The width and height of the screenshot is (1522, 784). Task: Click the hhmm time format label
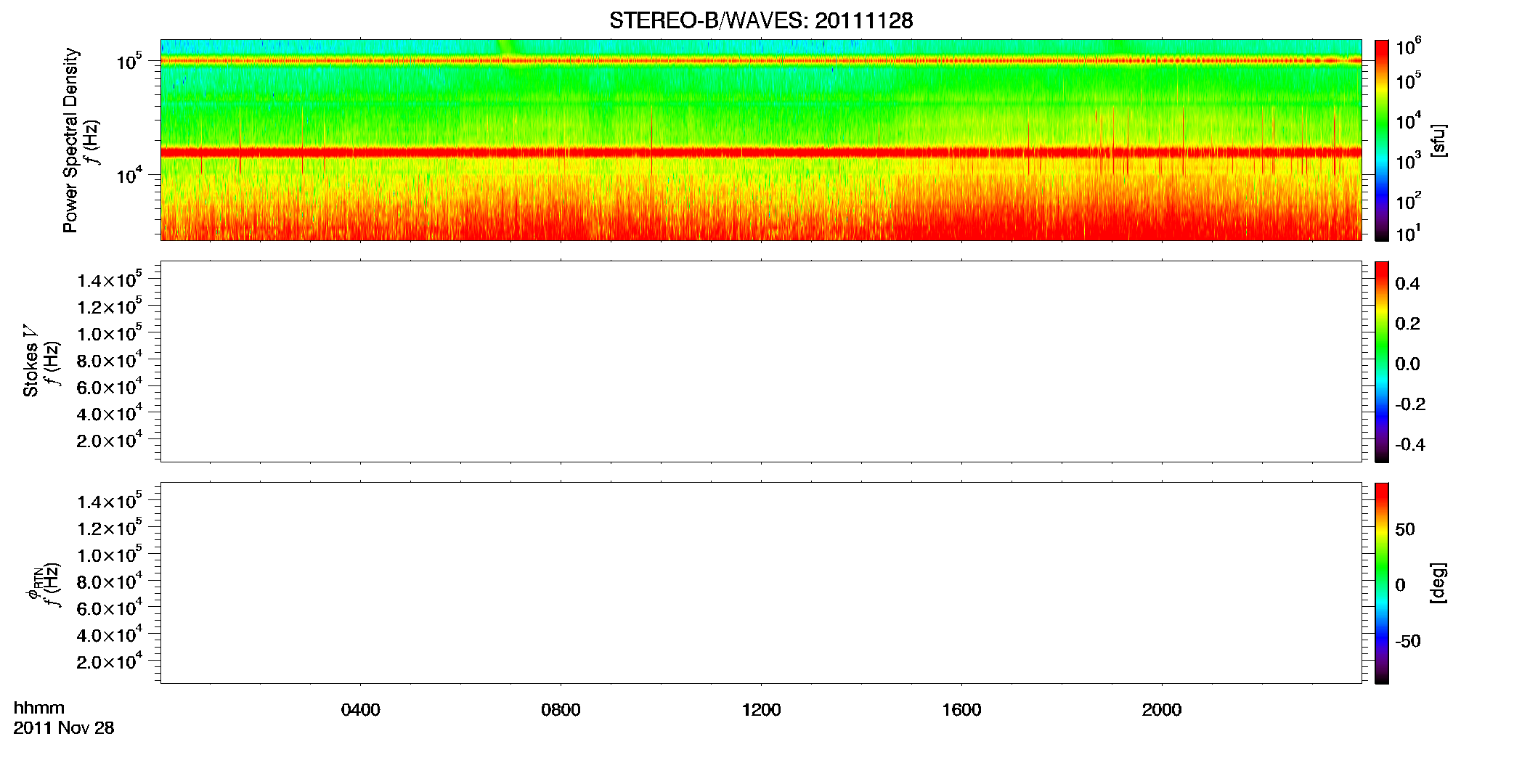tap(39, 708)
